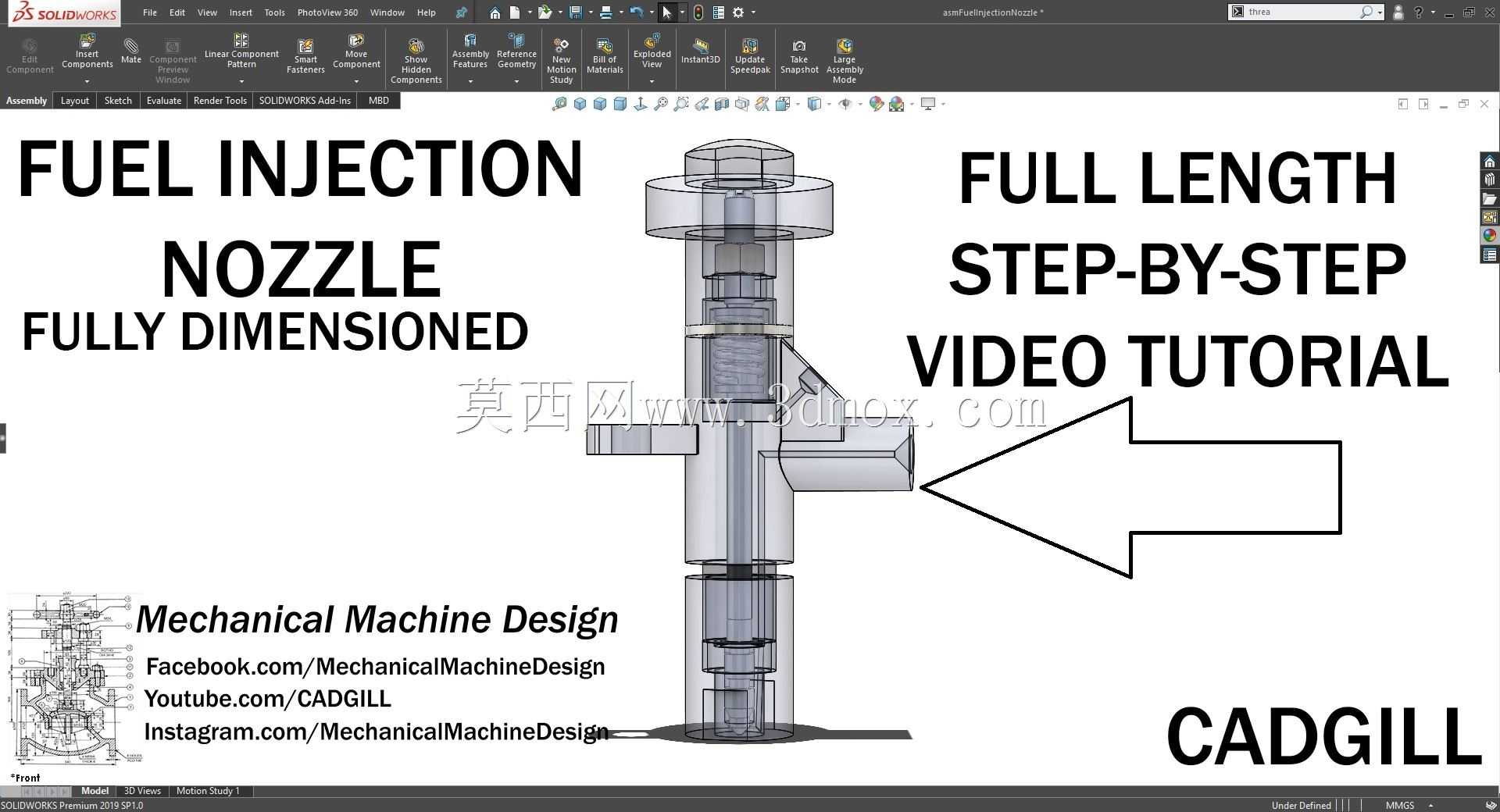The height and width of the screenshot is (812, 1500).
Task: Create a new document with New icon
Action: pyautogui.click(x=514, y=12)
